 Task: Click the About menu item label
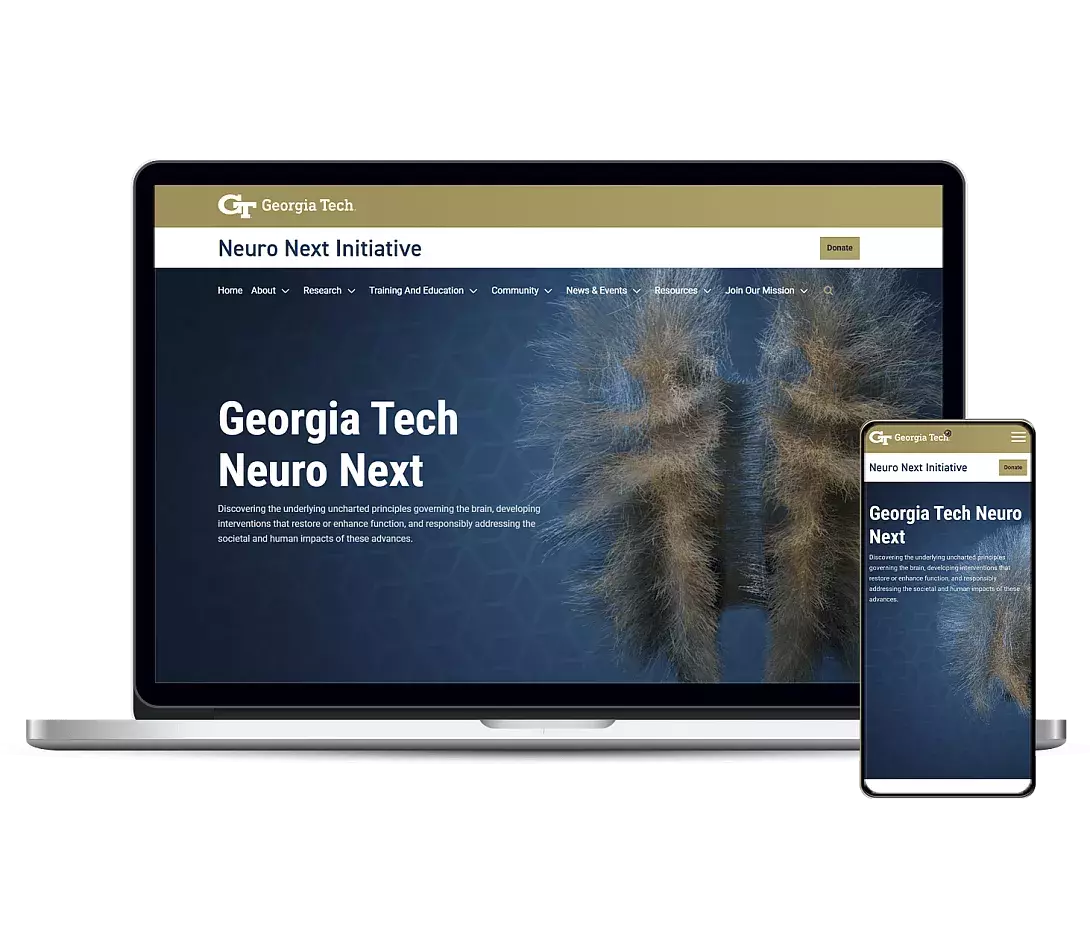263,290
